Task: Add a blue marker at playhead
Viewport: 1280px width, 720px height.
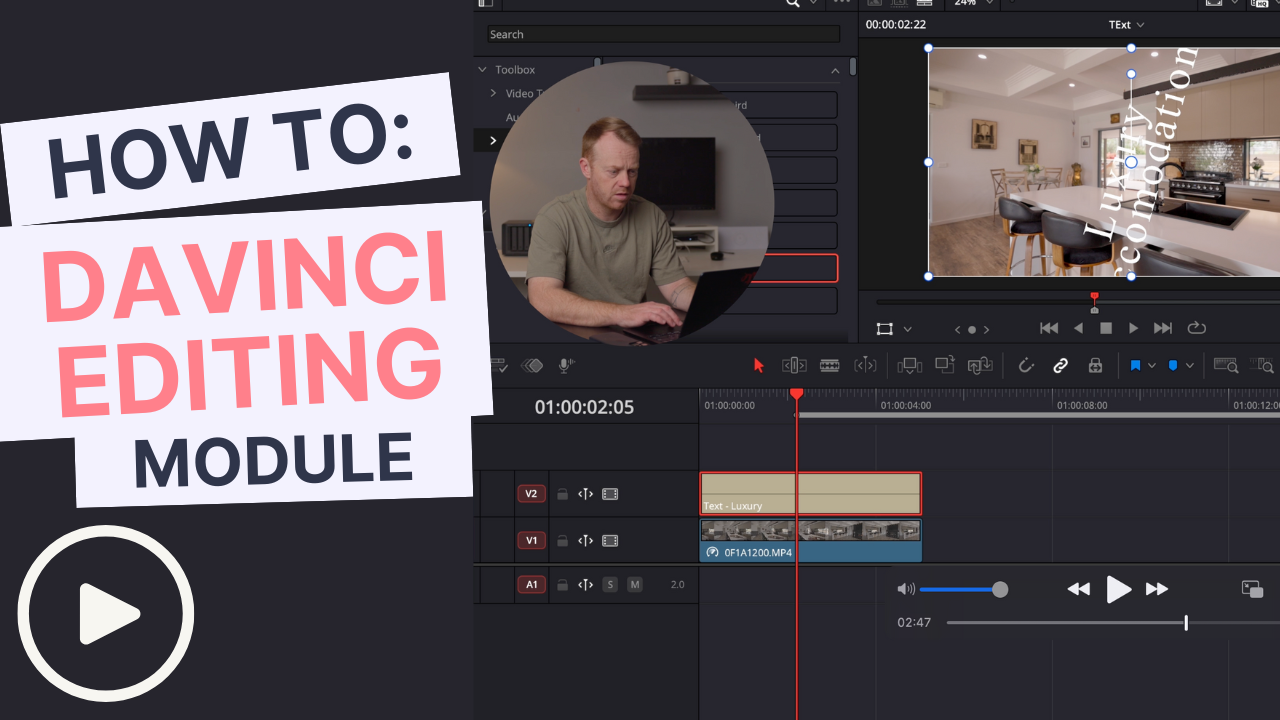Action: point(1173,366)
